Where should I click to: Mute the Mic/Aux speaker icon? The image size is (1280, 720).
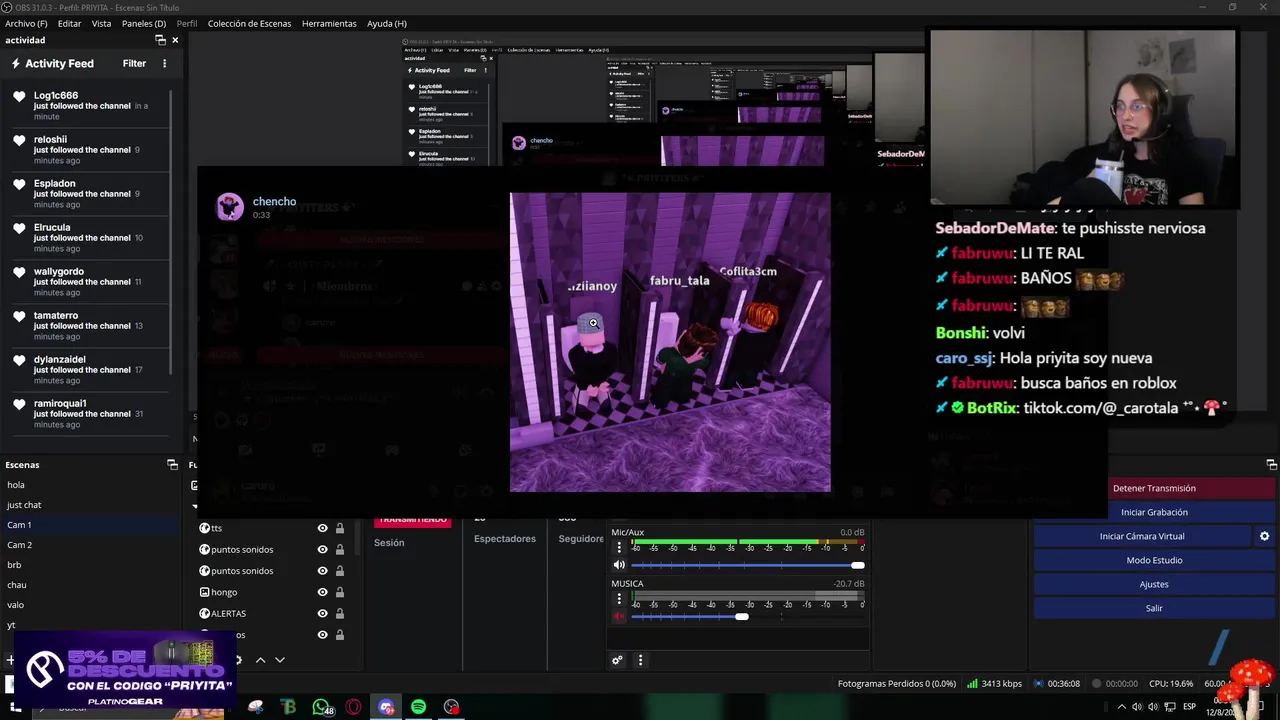[619, 565]
